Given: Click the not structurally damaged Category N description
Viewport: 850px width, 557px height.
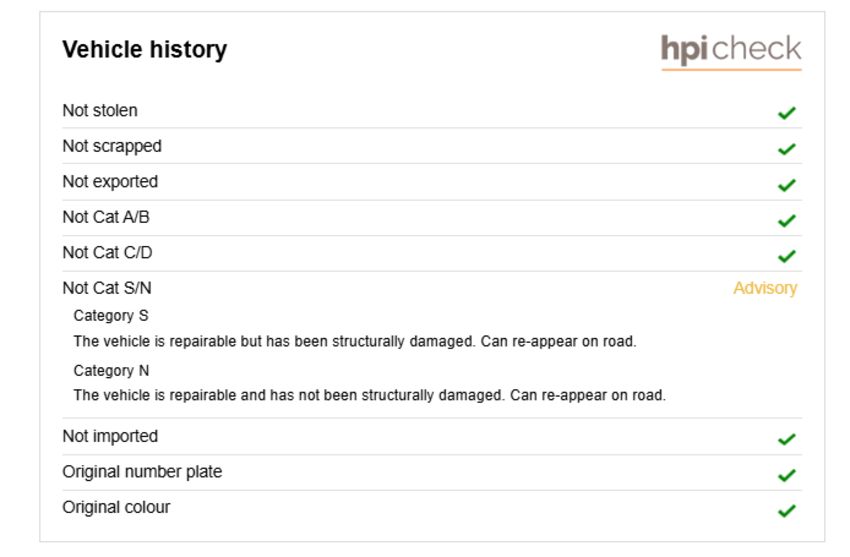Looking at the screenshot, I should tap(370, 395).
